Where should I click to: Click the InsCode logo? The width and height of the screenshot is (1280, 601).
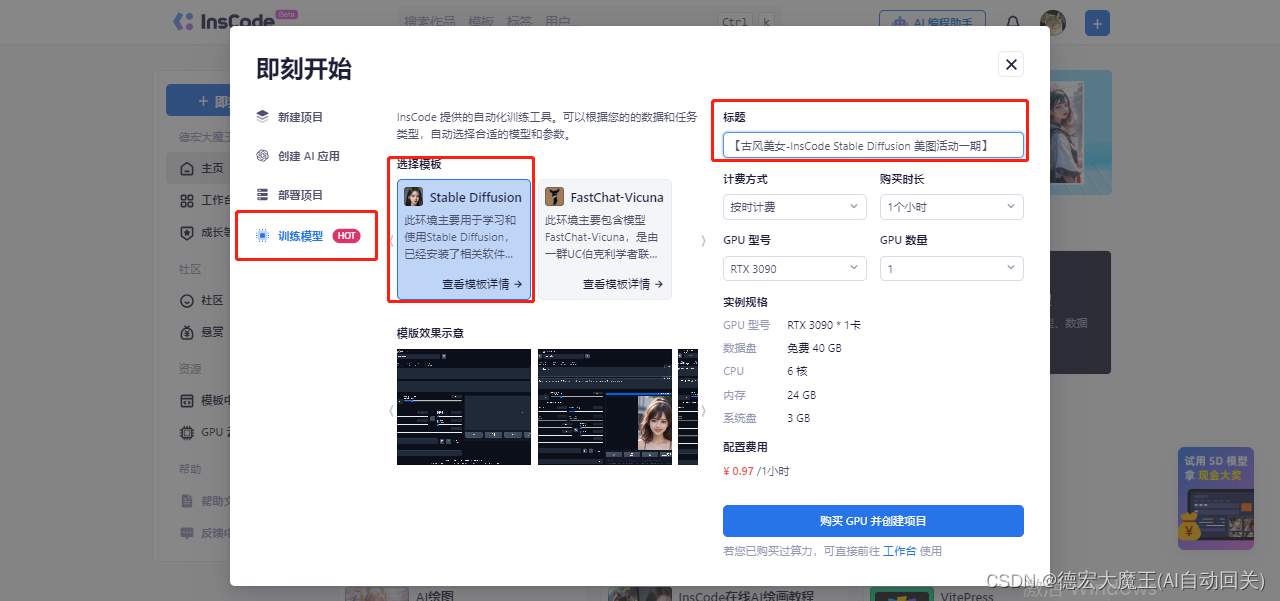[x=233, y=21]
